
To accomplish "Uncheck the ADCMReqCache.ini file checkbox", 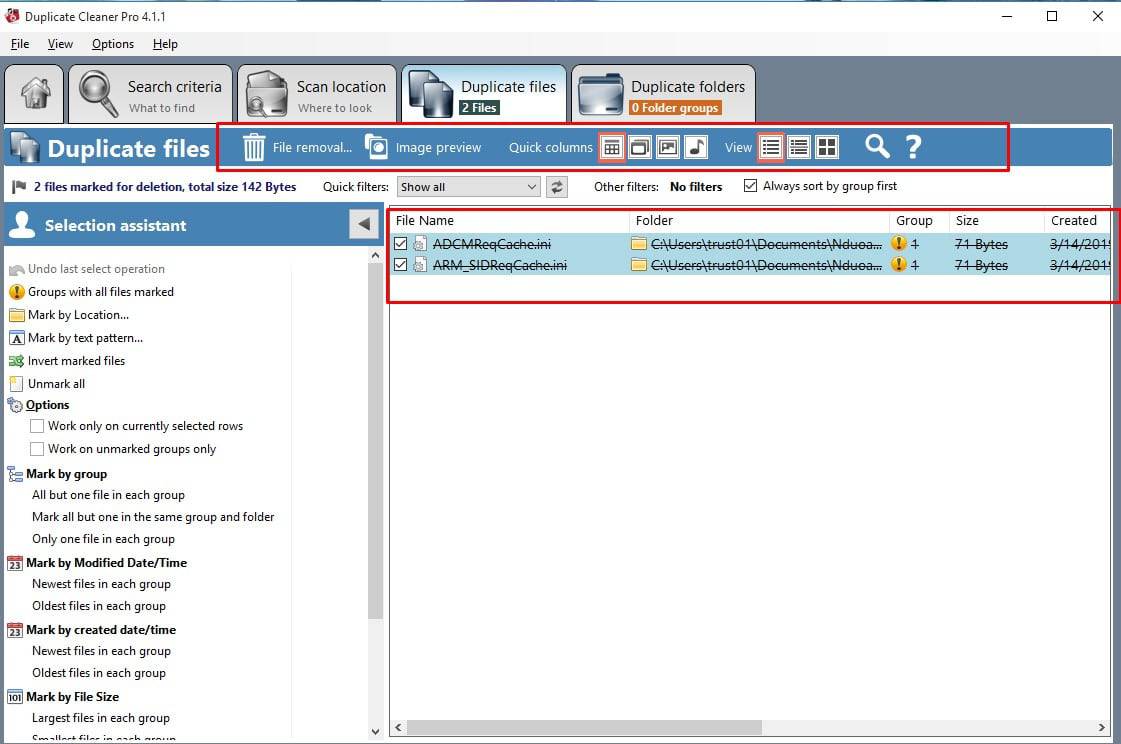I will click(401, 244).
